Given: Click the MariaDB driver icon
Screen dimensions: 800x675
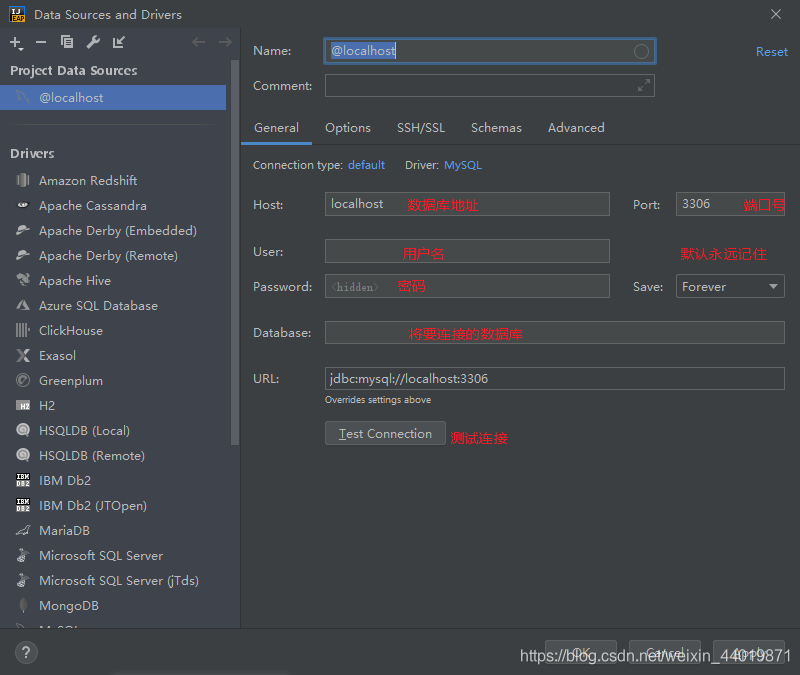Looking at the screenshot, I should click(23, 531).
